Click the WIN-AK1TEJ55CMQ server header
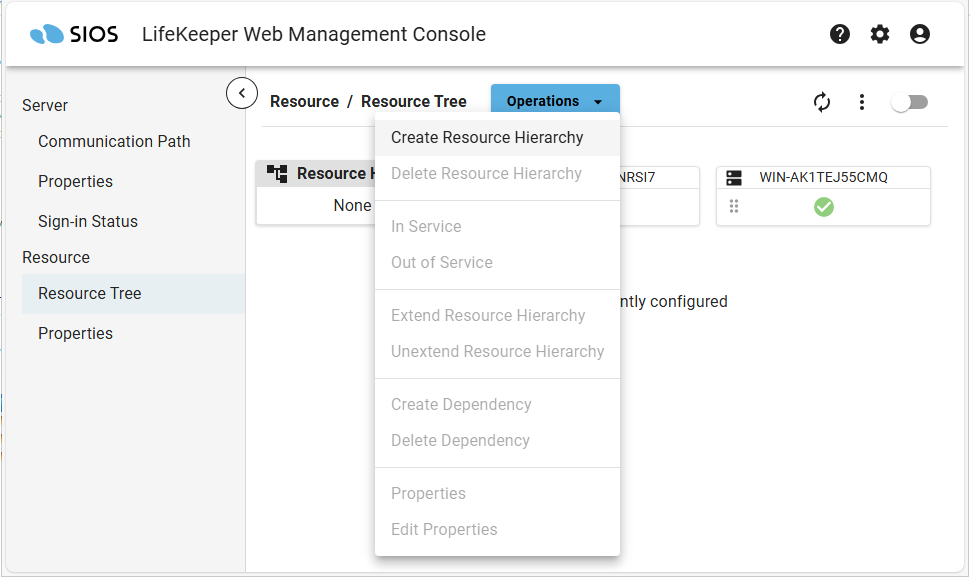This screenshot has width=971, height=580. coord(823,178)
